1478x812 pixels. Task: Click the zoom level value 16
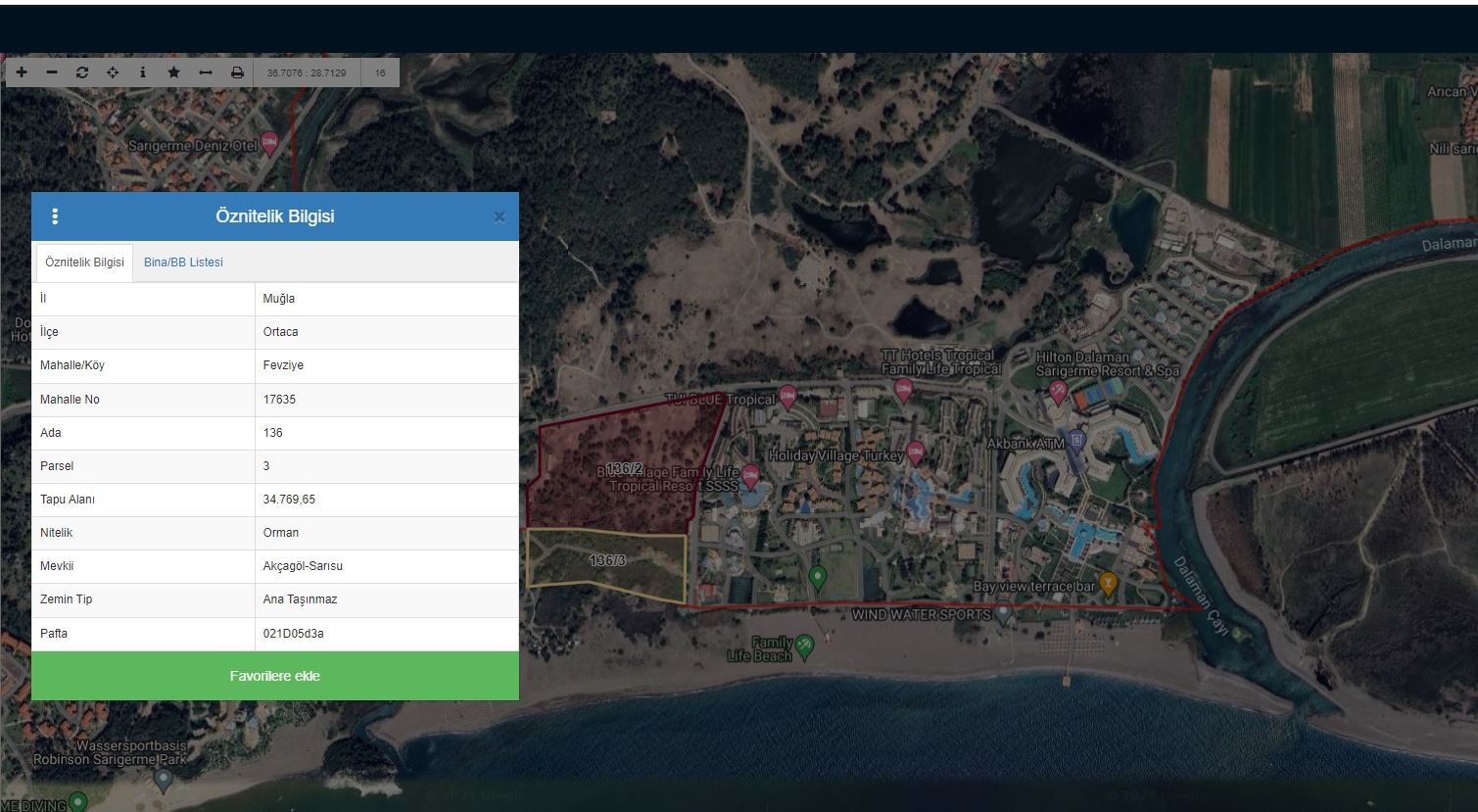pos(380,72)
